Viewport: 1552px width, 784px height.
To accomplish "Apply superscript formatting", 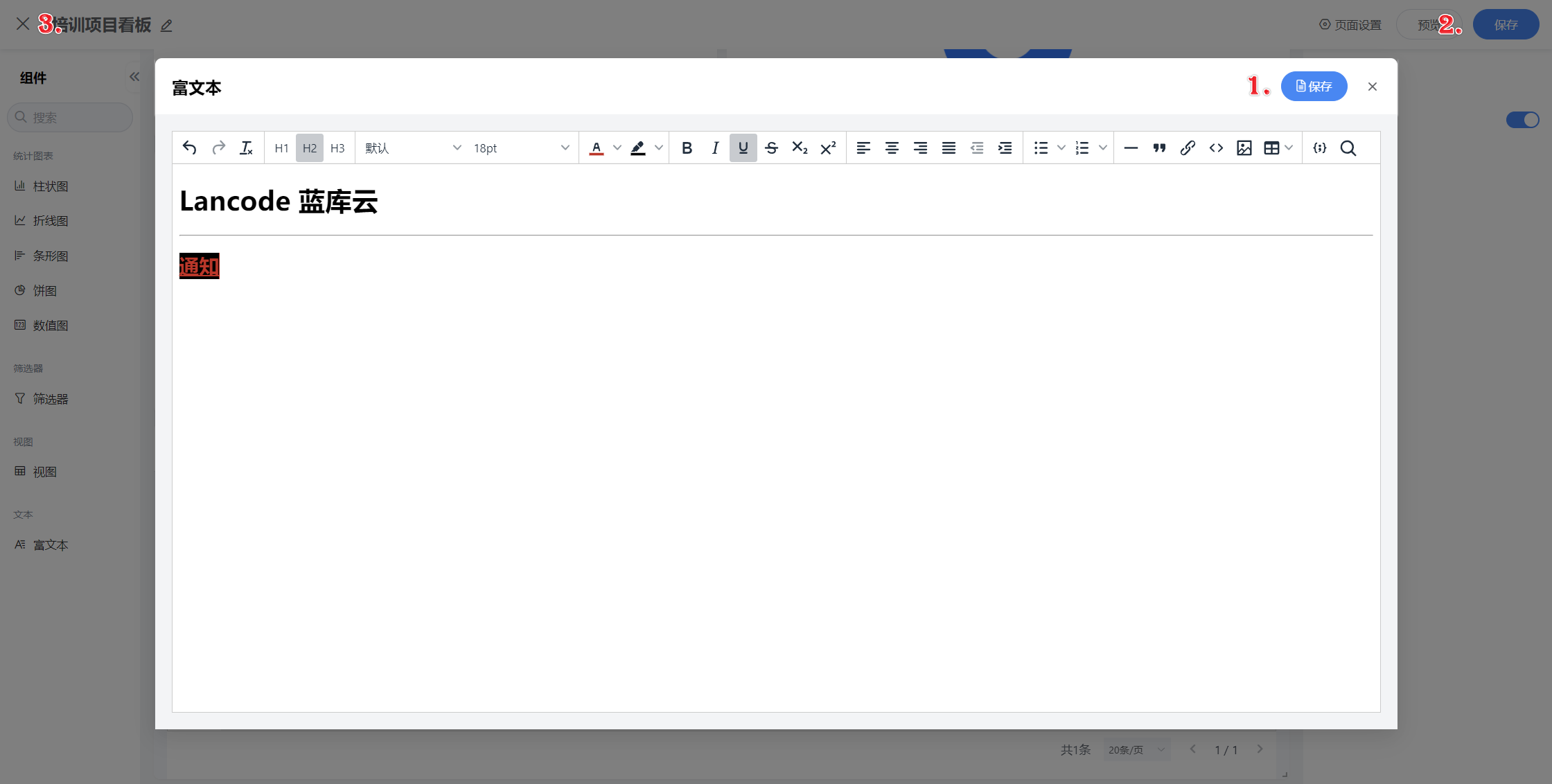I will point(828,148).
